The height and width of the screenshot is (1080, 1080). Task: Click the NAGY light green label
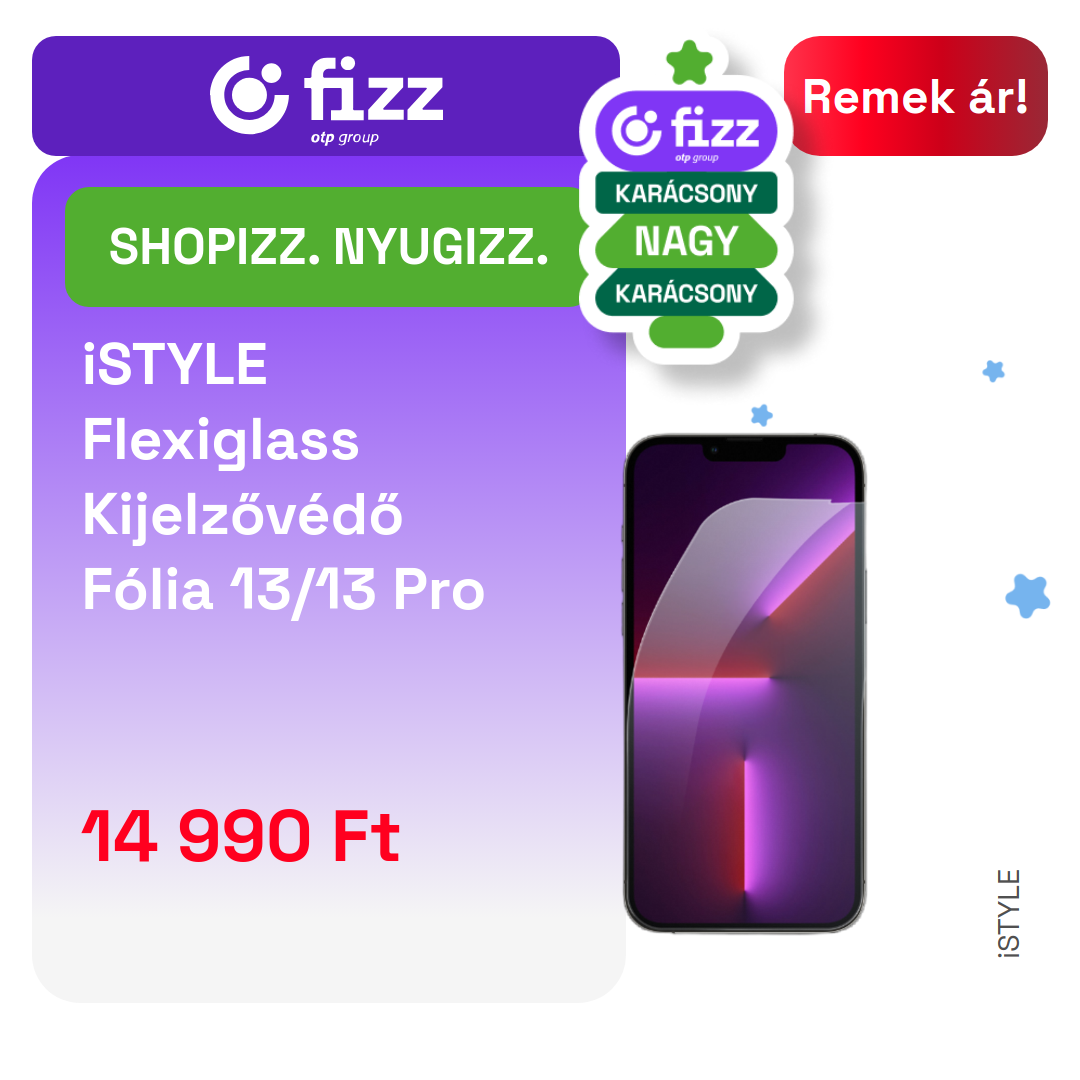click(686, 241)
